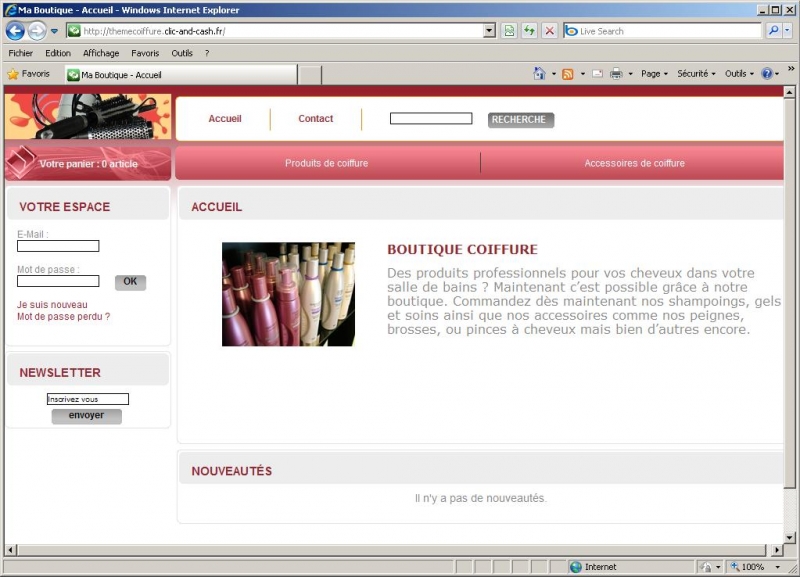Viewport: 800px width, 577px height.
Task: Submit login with the OK button
Action: (130, 282)
